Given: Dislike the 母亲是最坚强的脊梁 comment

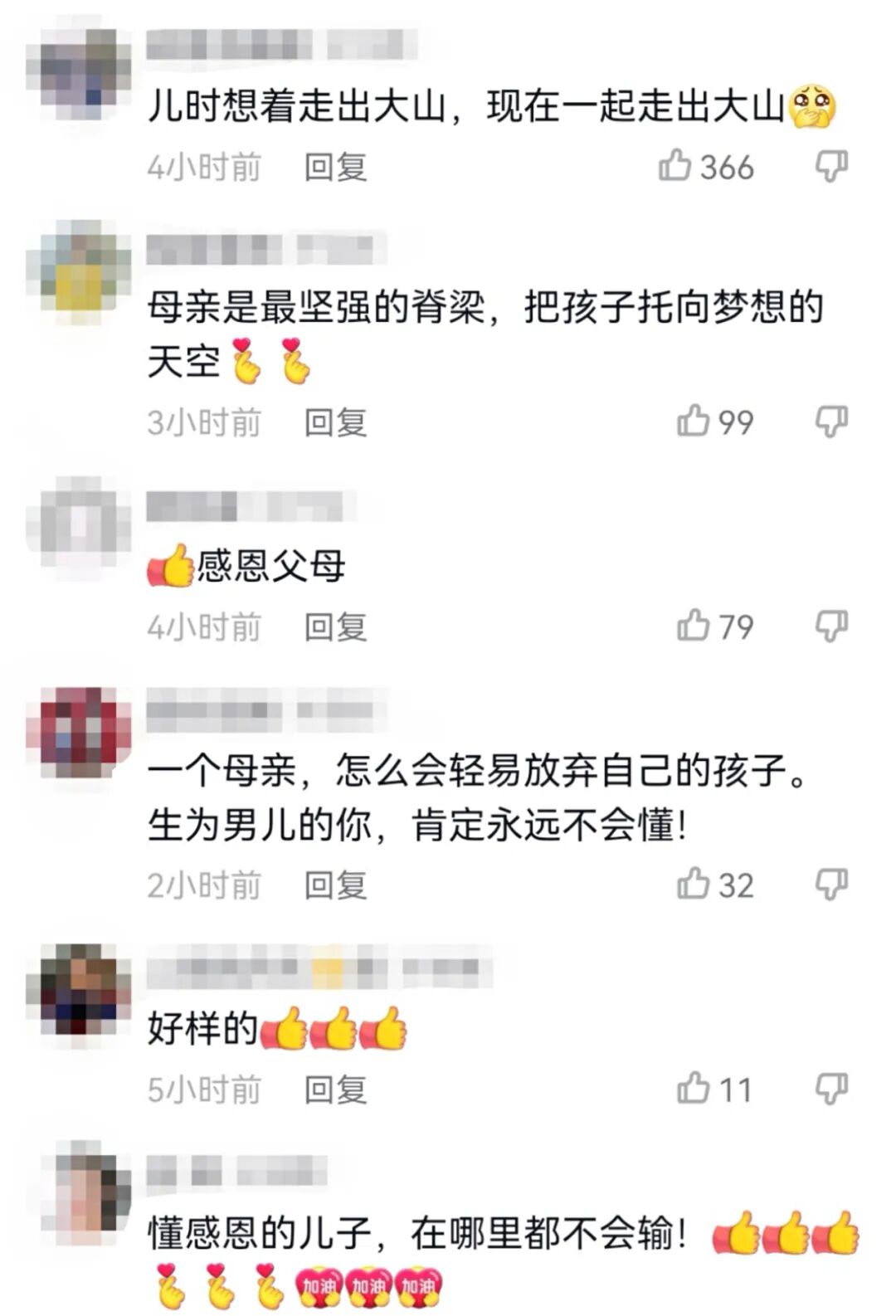Looking at the screenshot, I should [x=831, y=422].
